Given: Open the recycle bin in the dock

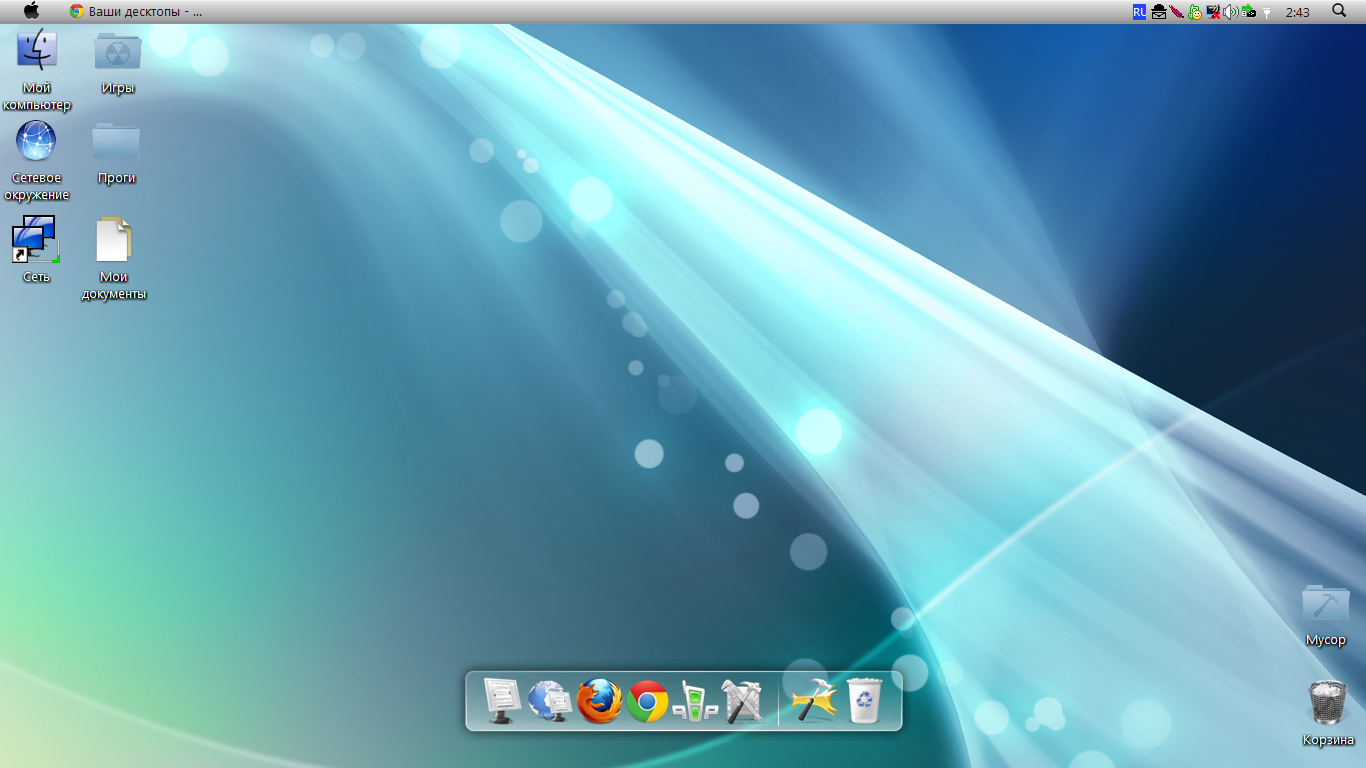Looking at the screenshot, I should pyautogui.click(x=865, y=700).
